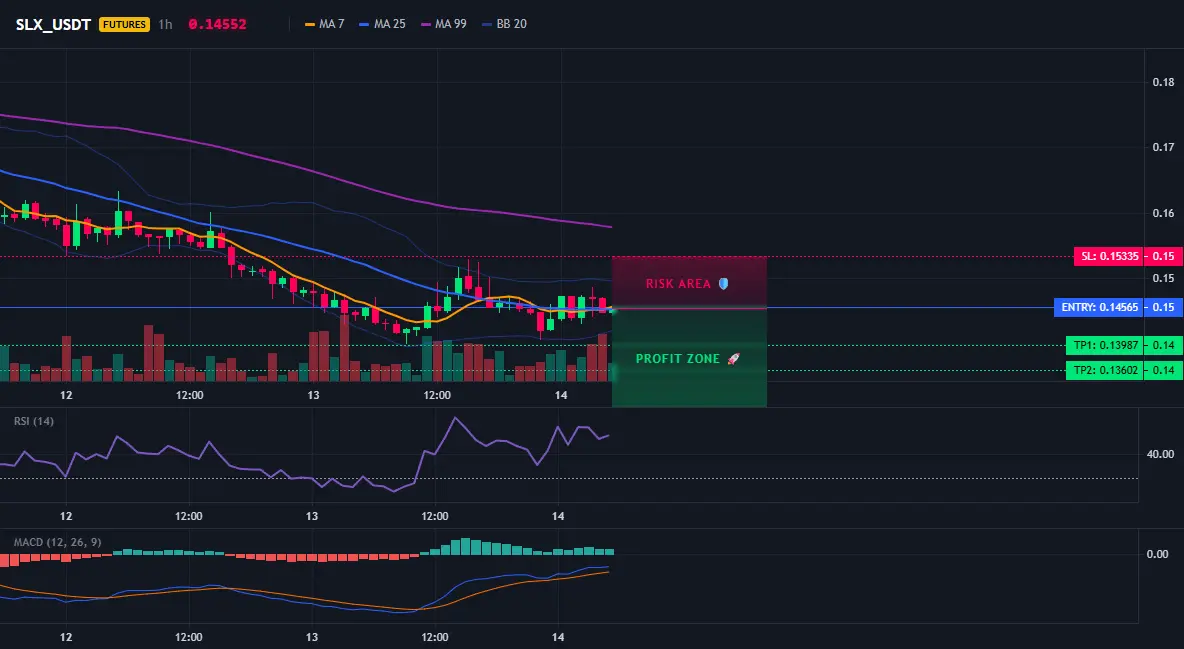Toggle the BB 20 legend entry
The height and width of the screenshot is (649, 1184).
(x=505, y=24)
